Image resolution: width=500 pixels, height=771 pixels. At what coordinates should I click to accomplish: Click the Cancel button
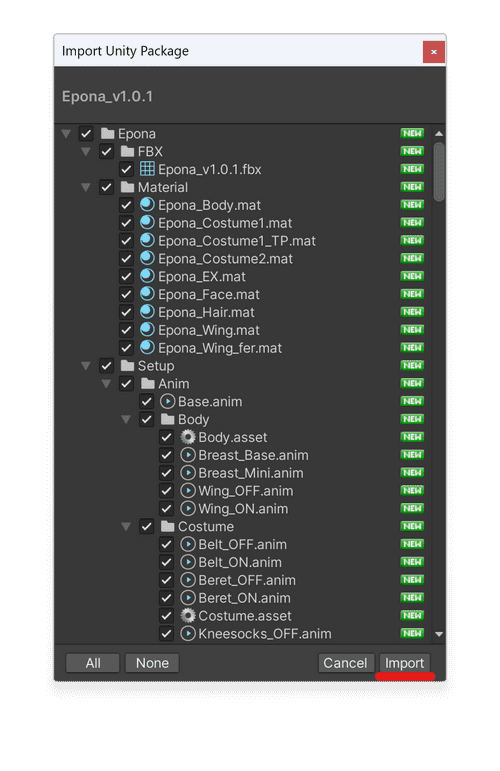coord(345,663)
